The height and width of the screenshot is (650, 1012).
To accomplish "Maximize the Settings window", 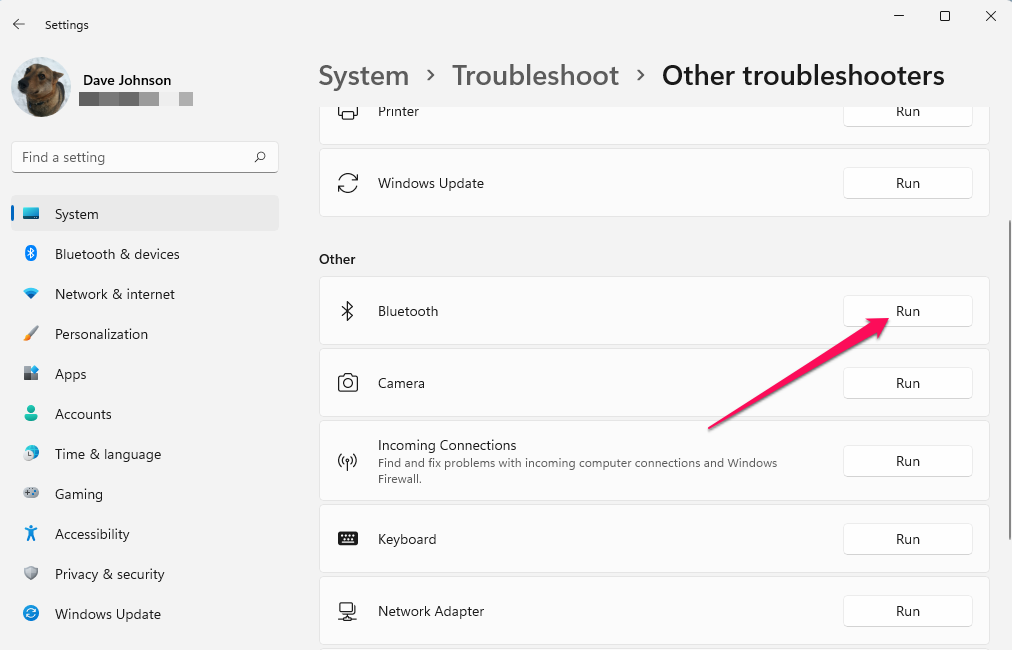I will click(x=945, y=16).
